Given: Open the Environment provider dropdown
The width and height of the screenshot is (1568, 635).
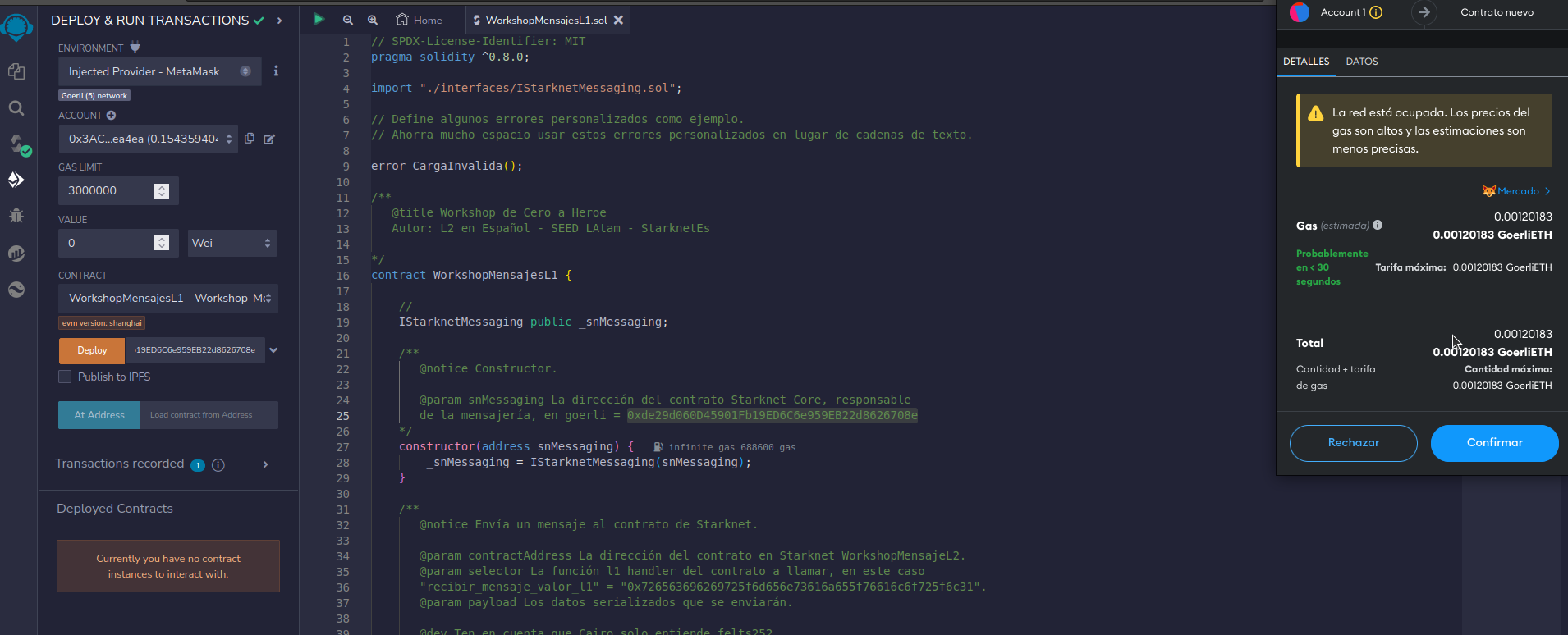Looking at the screenshot, I should [159, 71].
